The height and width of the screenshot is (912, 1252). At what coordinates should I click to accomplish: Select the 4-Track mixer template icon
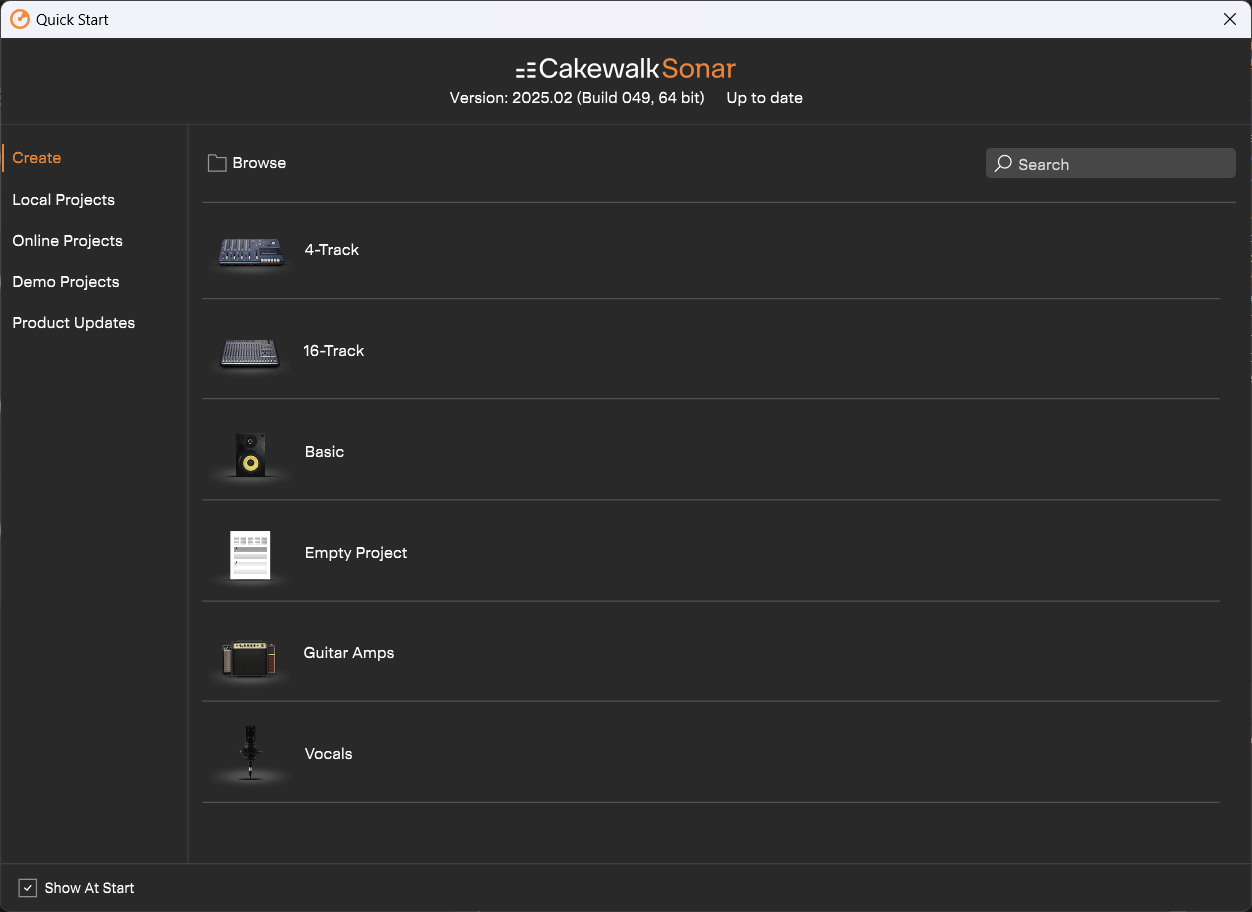pyautogui.click(x=249, y=250)
